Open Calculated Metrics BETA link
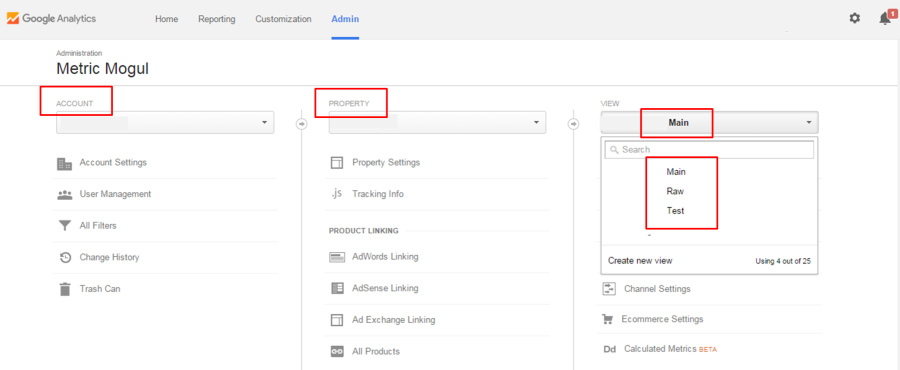The height and width of the screenshot is (370, 900). coord(670,349)
